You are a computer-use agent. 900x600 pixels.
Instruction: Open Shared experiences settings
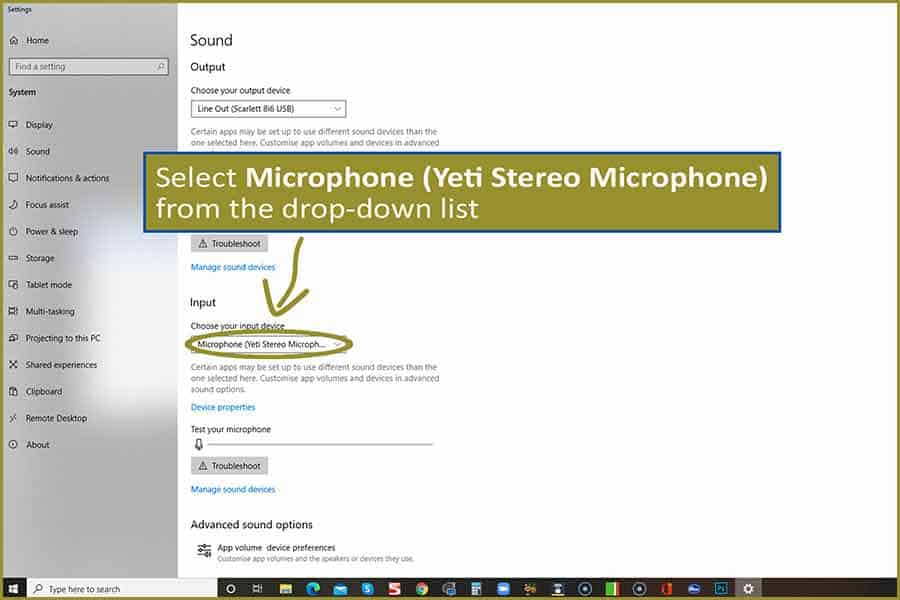click(x=63, y=364)
